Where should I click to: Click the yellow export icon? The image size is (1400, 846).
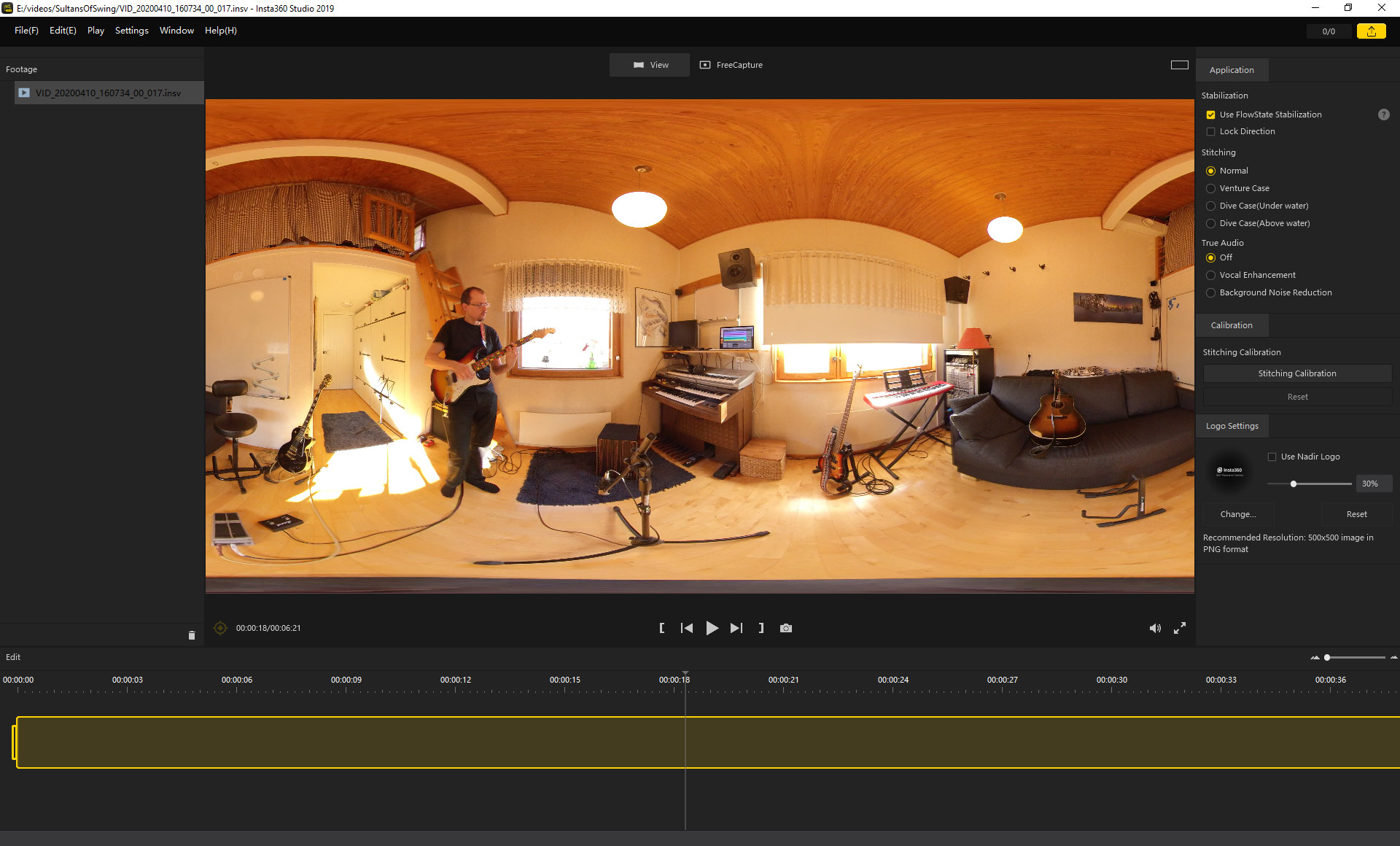click(1371, 31)
